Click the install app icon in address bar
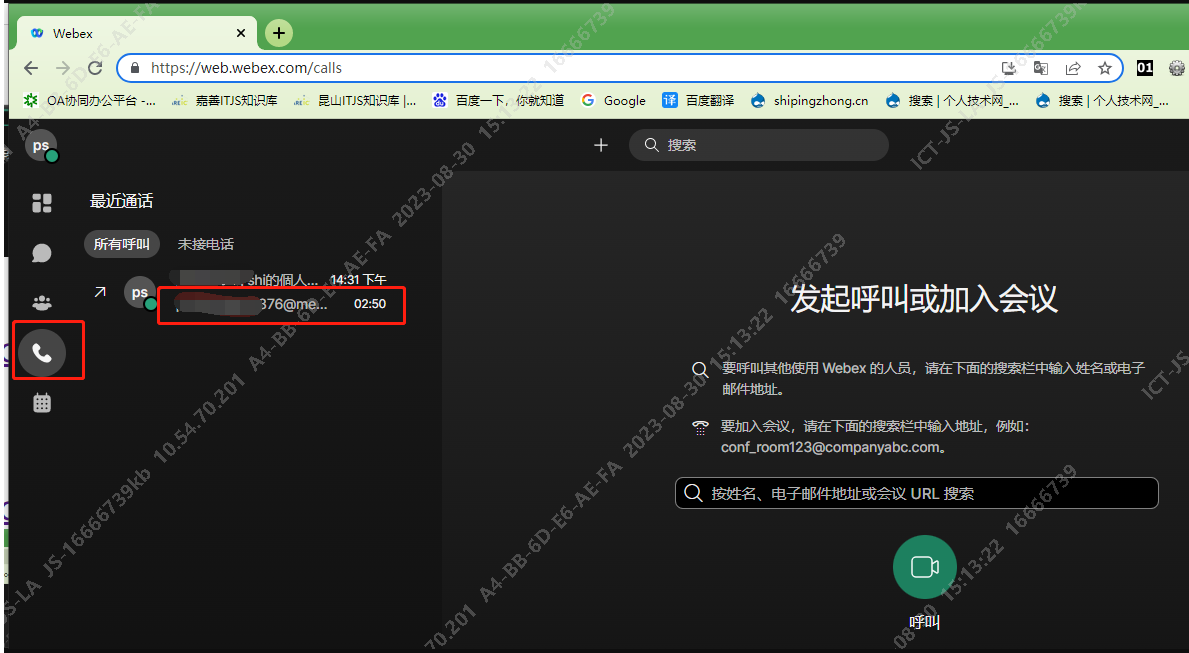1189x653 pixels. [x=1009, y=68]
